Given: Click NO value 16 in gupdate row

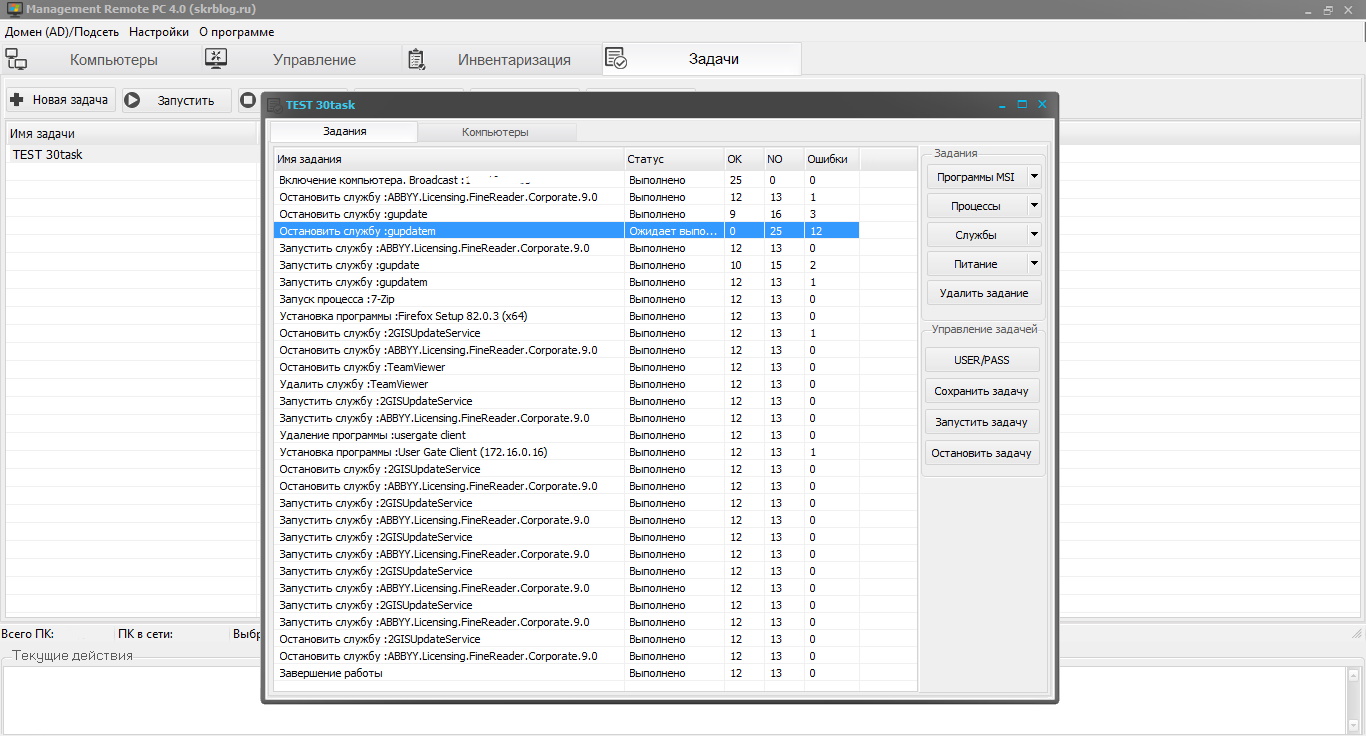Looking at the screenshot, I should (x=774, y=214).
